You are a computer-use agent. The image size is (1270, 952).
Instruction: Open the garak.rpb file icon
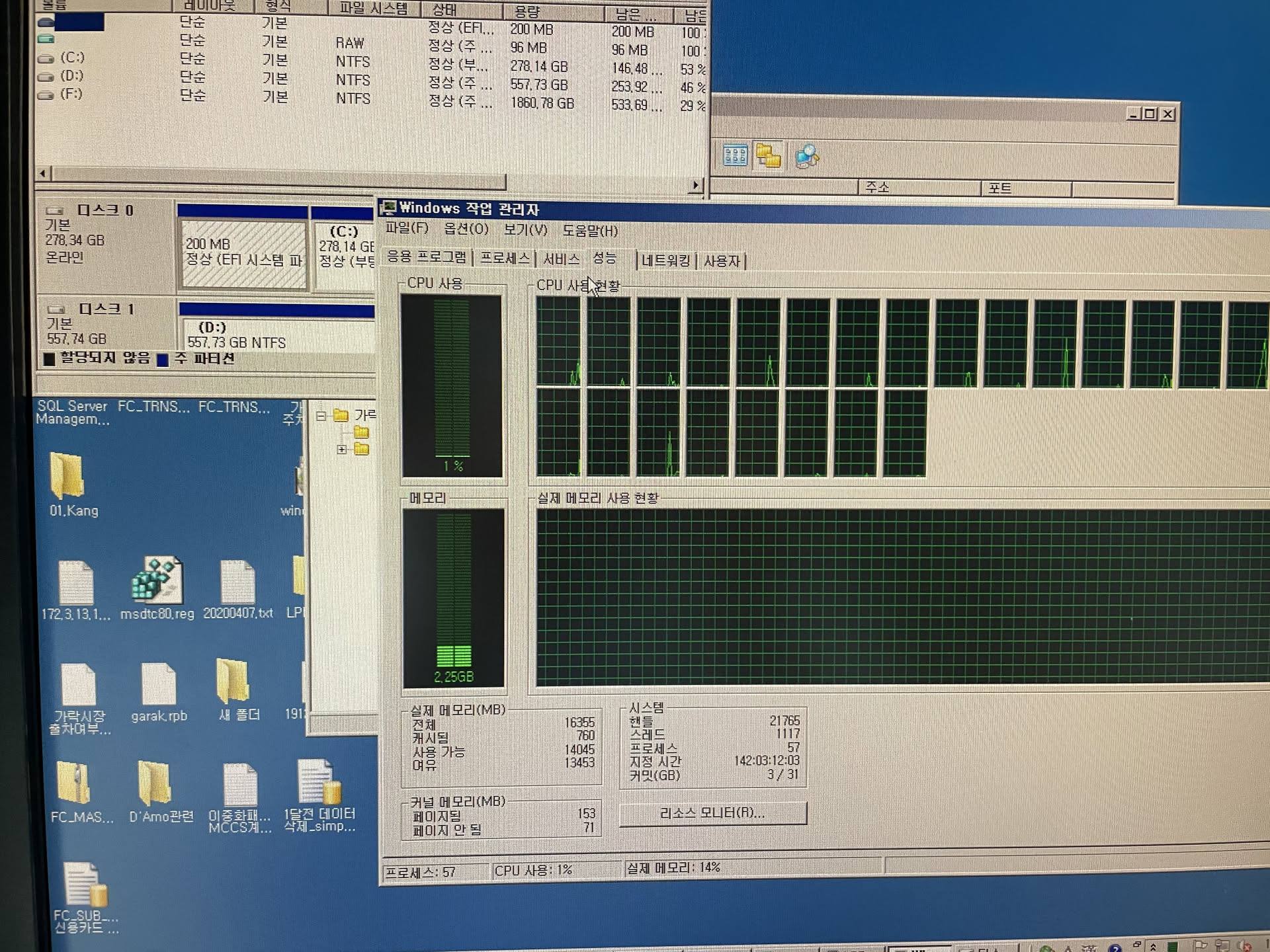click(158, 685)
